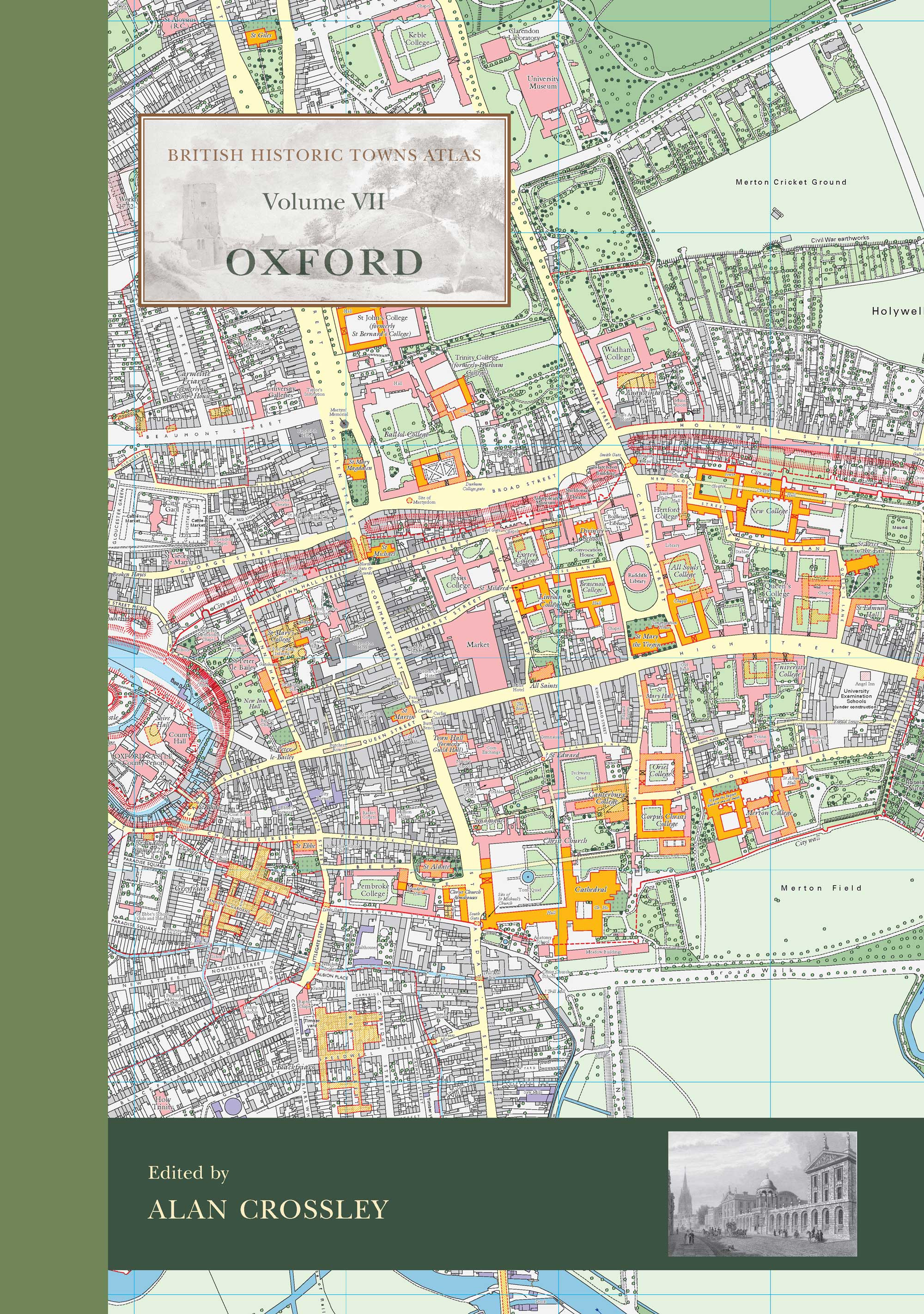Click the Cathedral orange building

coord(590,889)
